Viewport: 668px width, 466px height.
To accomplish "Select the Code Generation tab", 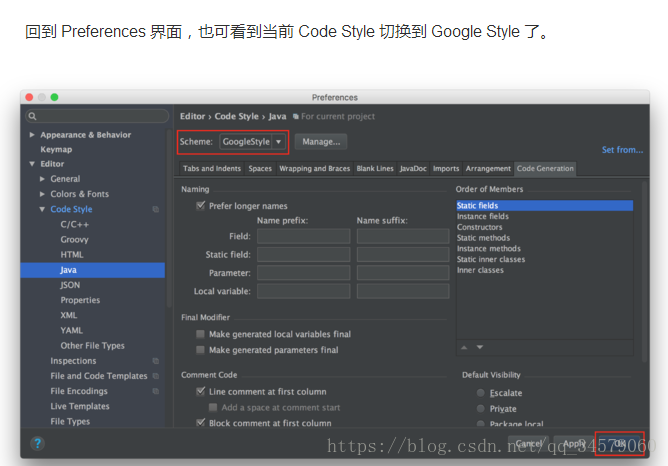I will coord(545,169).
